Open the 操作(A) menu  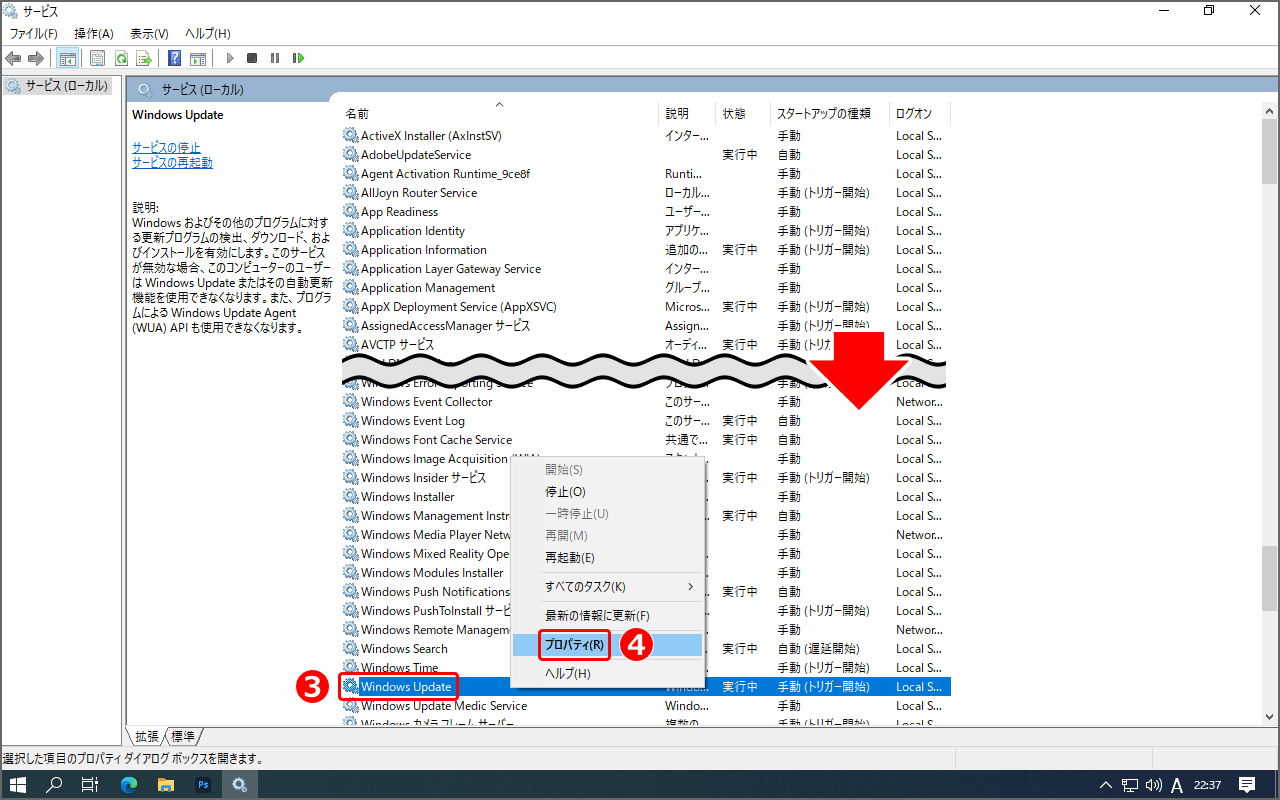pyautogui.click(x=94, y=34)
